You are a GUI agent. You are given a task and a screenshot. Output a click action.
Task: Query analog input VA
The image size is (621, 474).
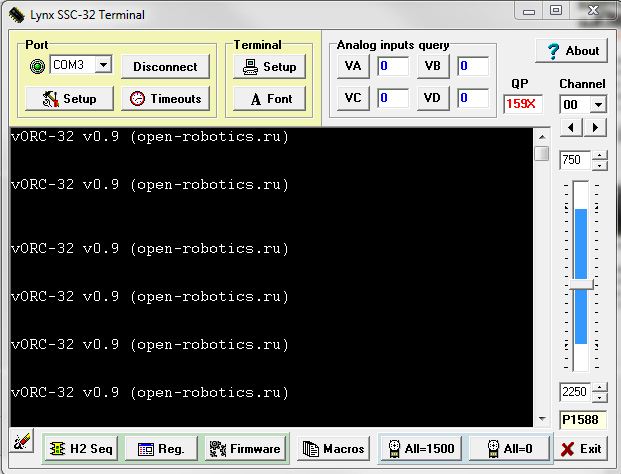353,67
